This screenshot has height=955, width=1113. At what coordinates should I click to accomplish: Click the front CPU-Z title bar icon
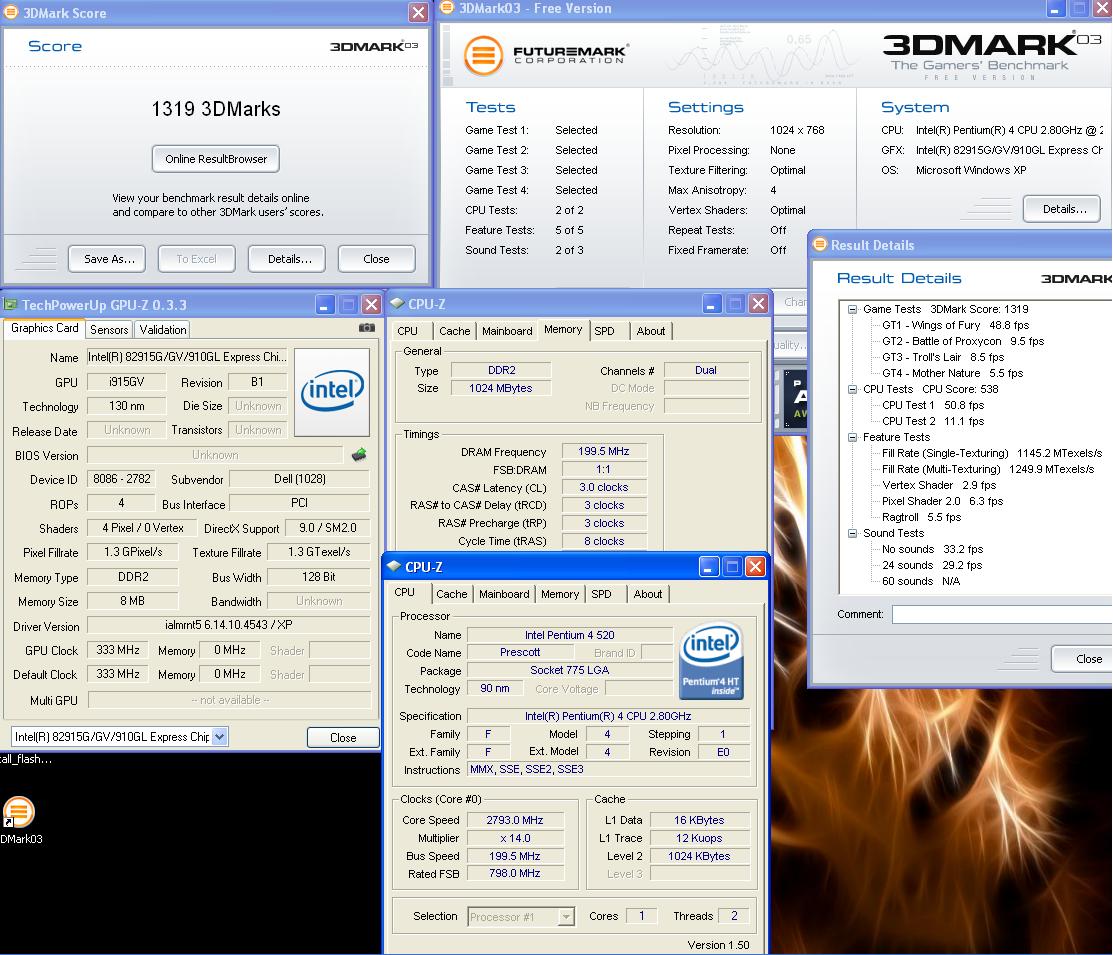[394, 566]
